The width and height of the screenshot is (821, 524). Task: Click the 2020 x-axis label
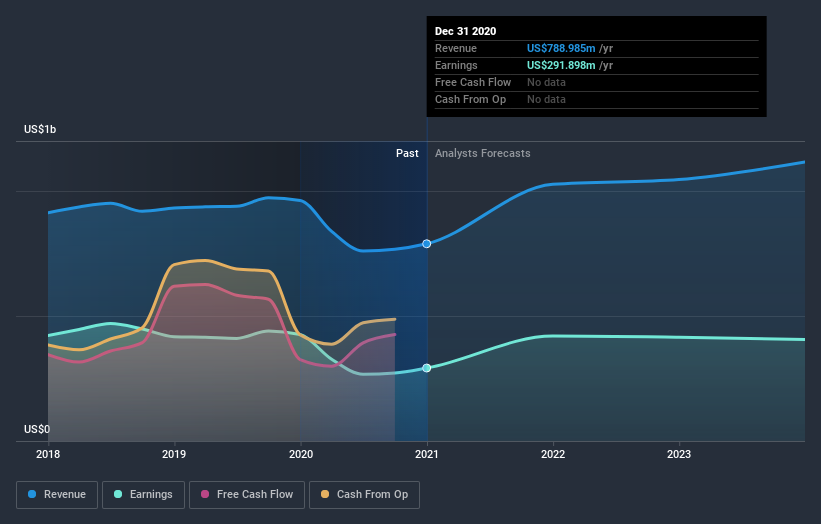pos(301,454)
